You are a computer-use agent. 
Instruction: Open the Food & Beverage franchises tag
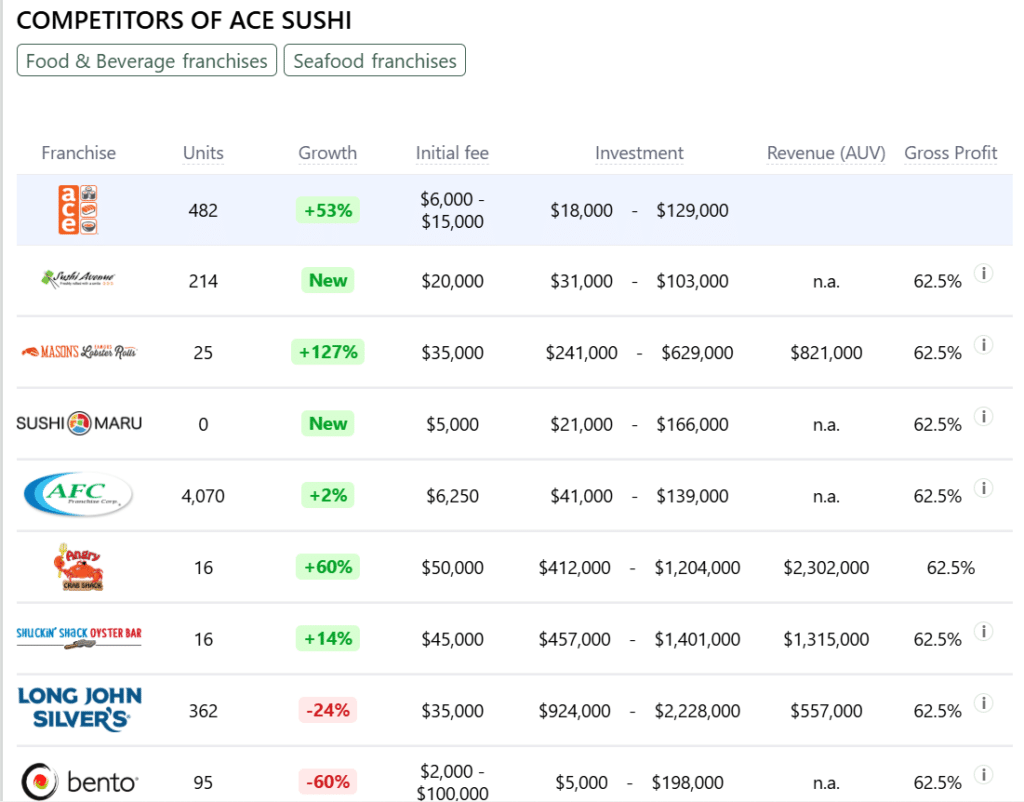147,61
